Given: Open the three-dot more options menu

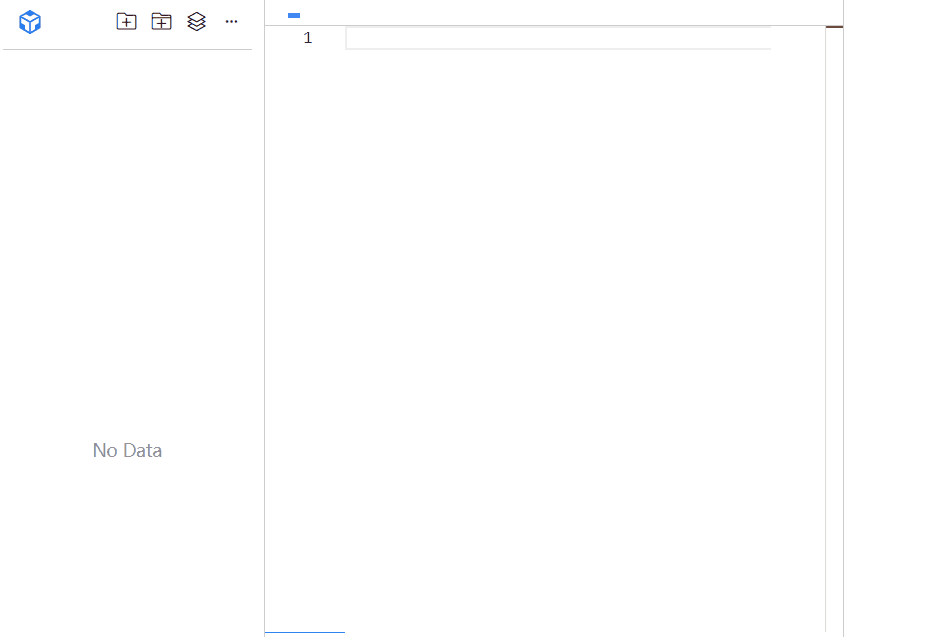Looking at the screenshot, I should 231,21.
